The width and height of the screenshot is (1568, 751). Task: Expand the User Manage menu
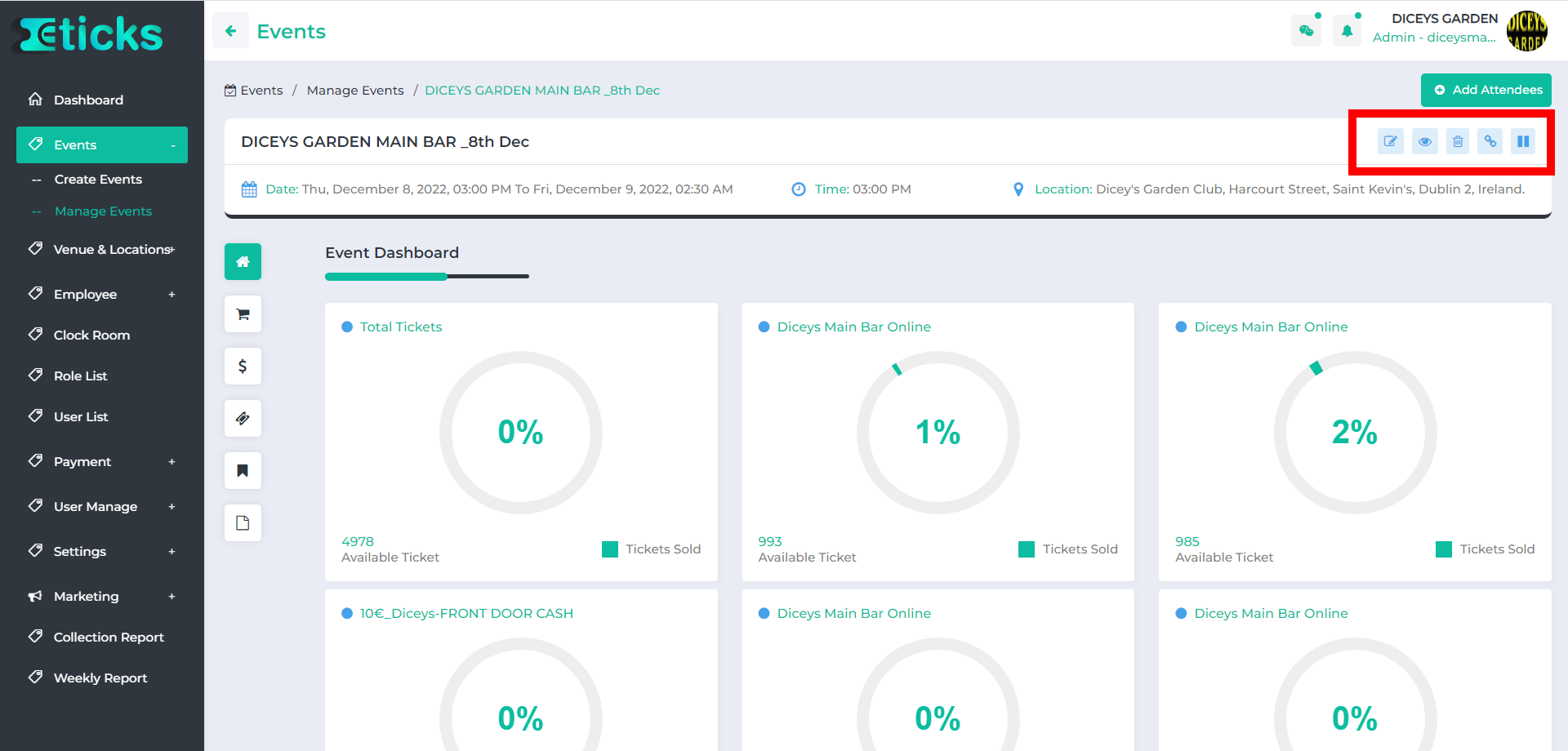(x=171, y=507)
